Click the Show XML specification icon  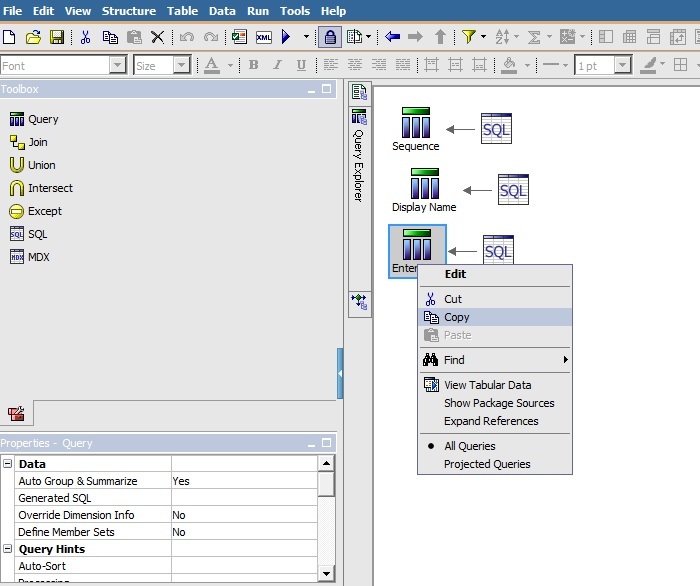pyautogui.click(x=263, y=37)
